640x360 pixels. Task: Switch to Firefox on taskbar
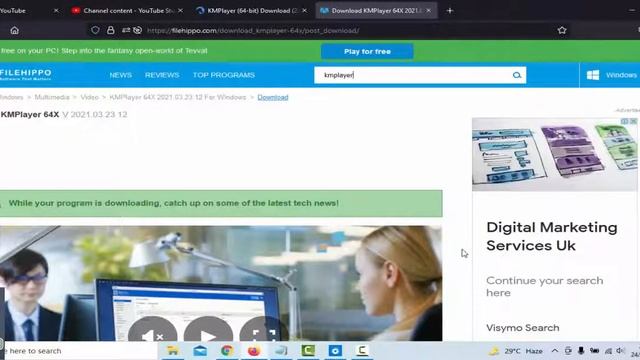[254, 351]
